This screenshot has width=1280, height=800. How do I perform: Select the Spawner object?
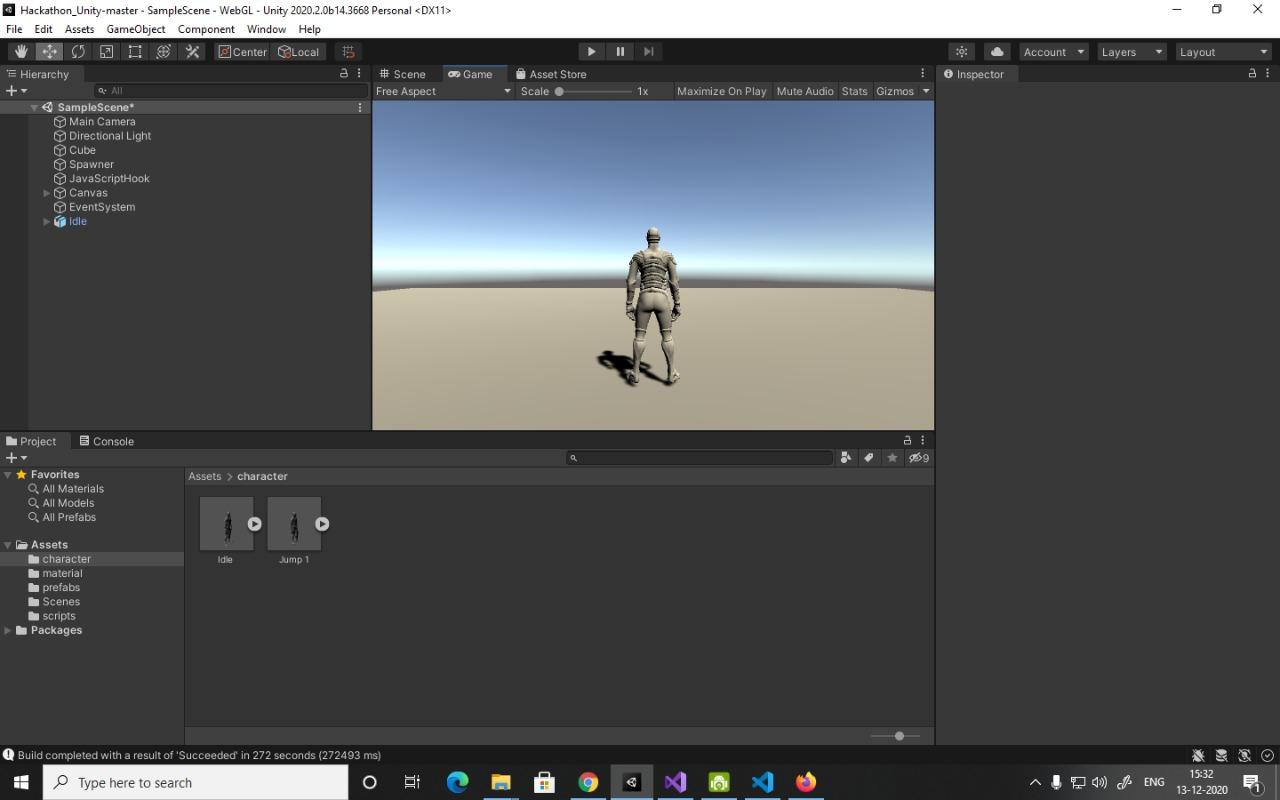pyautogui.click(x=91, y=164)
